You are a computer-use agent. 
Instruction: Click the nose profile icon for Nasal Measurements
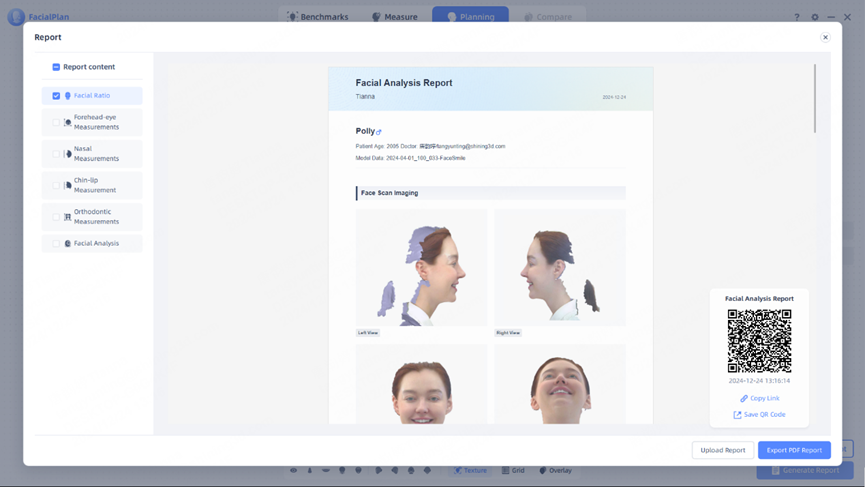coord(68,154)
